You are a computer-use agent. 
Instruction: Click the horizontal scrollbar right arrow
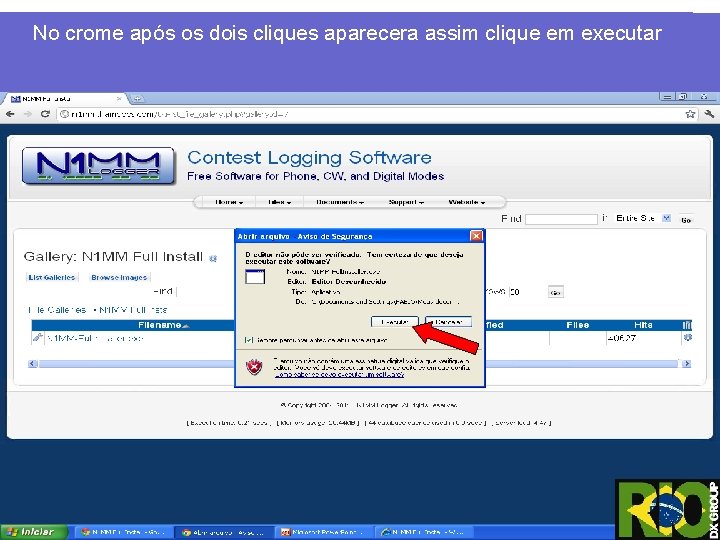686,364
